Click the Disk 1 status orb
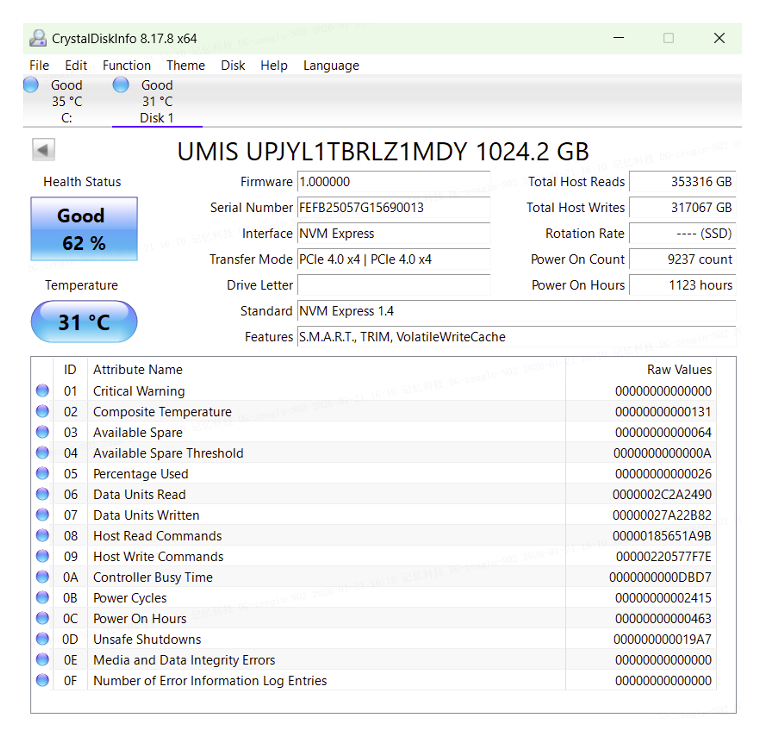Screen dimensions: 768x744 pyautogui.click(x=120, y=85)
